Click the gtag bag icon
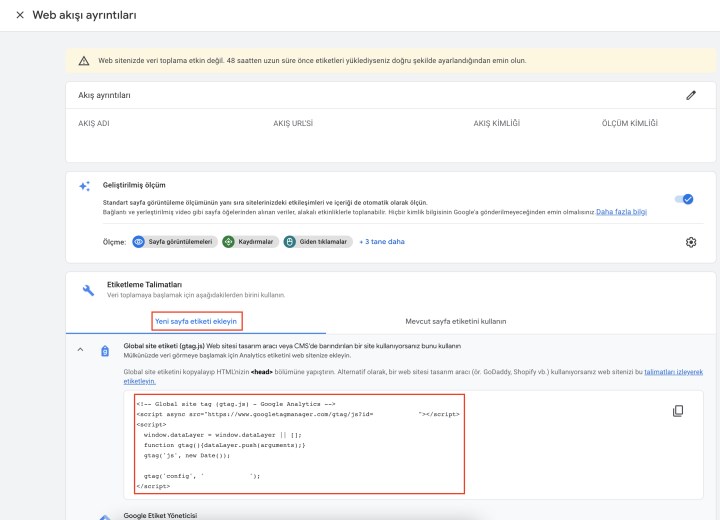This screenshot has width=720, height=520. point(105,351)
